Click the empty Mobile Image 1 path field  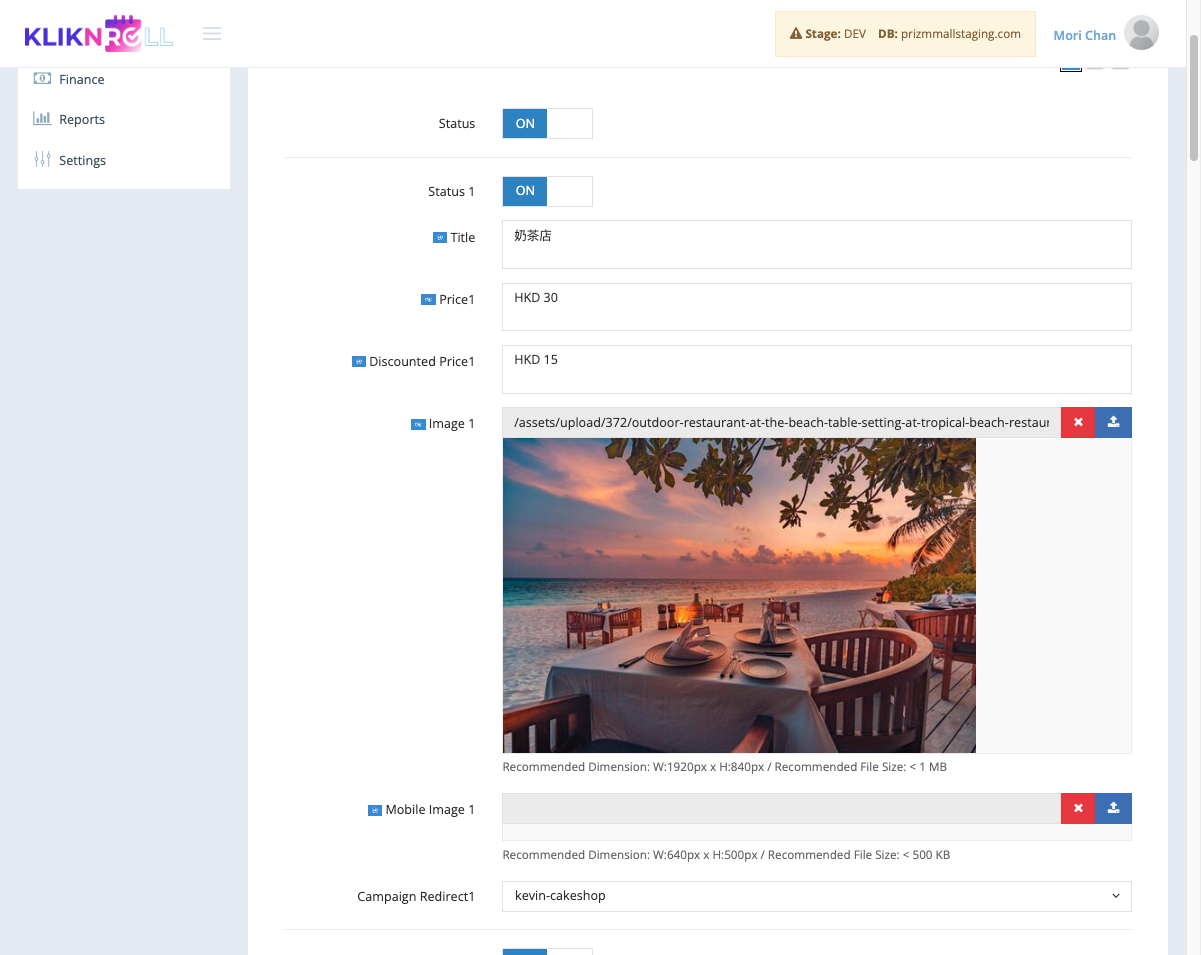[781, 809]
